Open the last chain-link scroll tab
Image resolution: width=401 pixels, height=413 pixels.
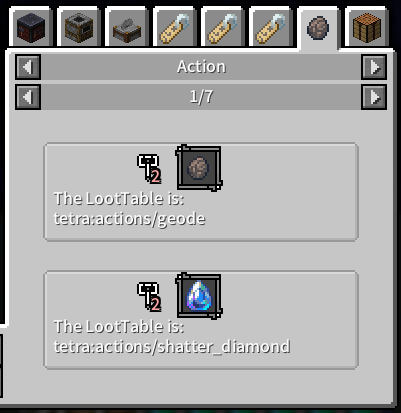pyautogui.click(x=271, y=27)
